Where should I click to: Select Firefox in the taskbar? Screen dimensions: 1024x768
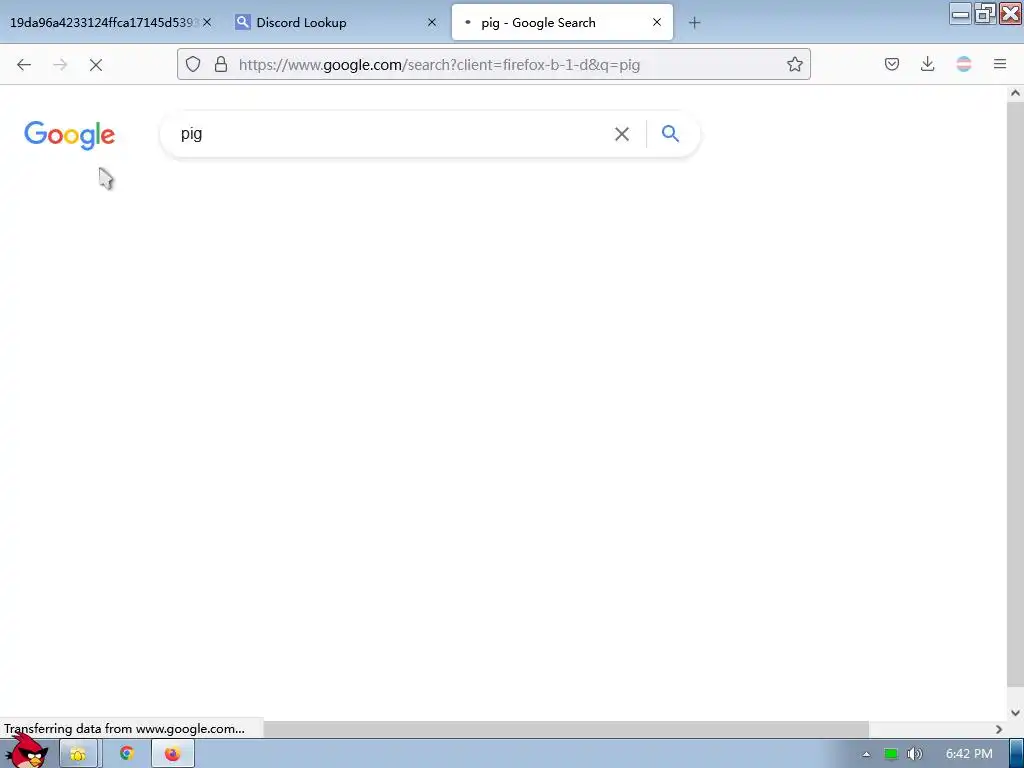pos(172,754)
